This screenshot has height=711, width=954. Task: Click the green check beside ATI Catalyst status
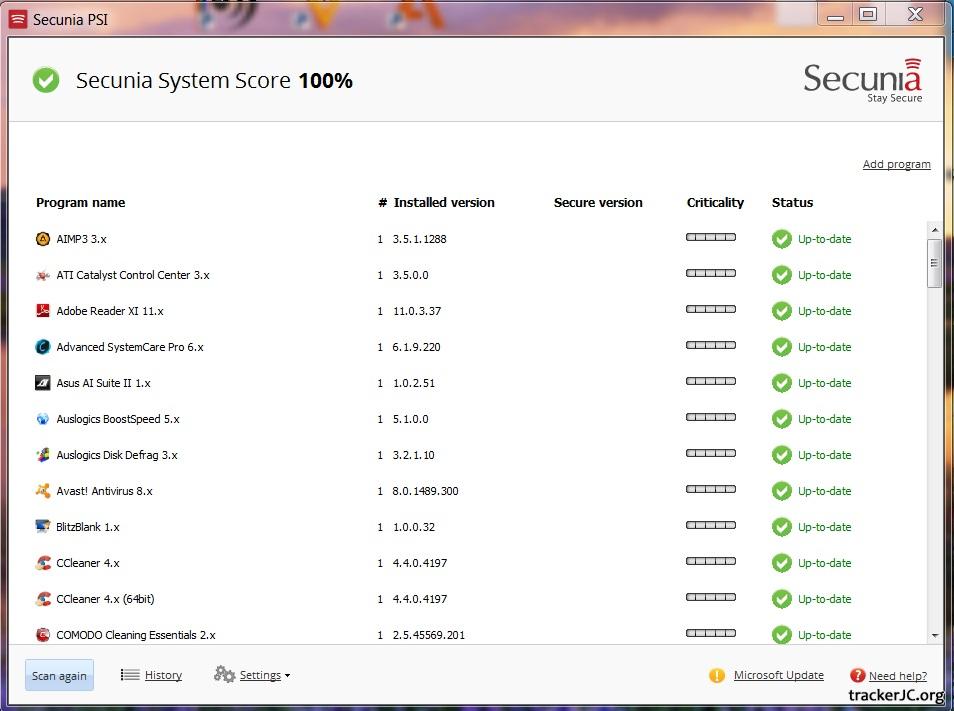781,275
